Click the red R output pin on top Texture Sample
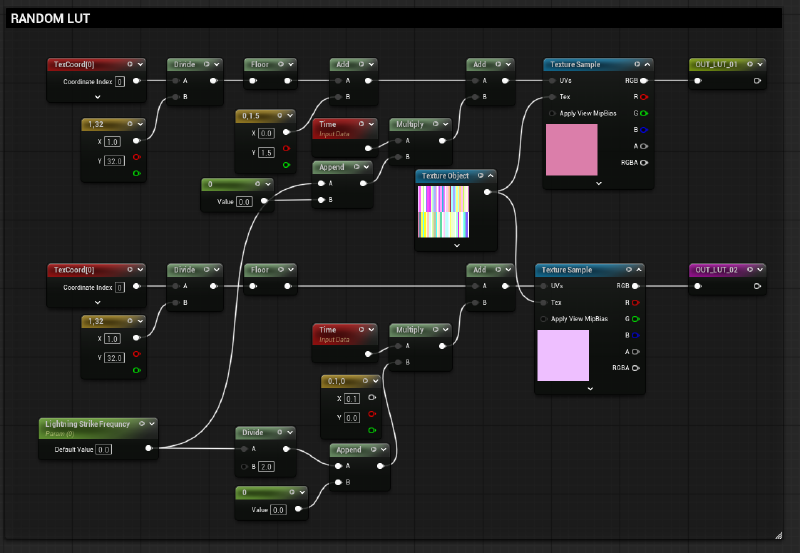The height and width of the screenshot is (553, 800). click(643, 97)
